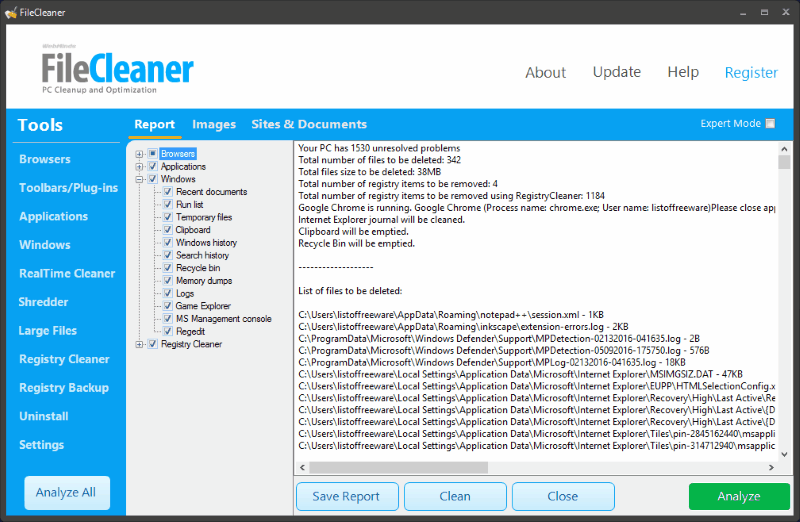Open Settings in the sidebar
The height and width of the screenshot is (522, 800).
tap(41, 445)
